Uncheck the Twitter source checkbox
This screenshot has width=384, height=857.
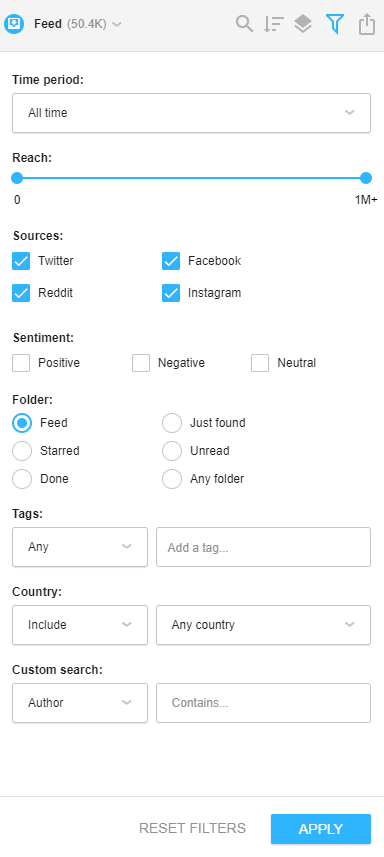click(x=21, y=261)
